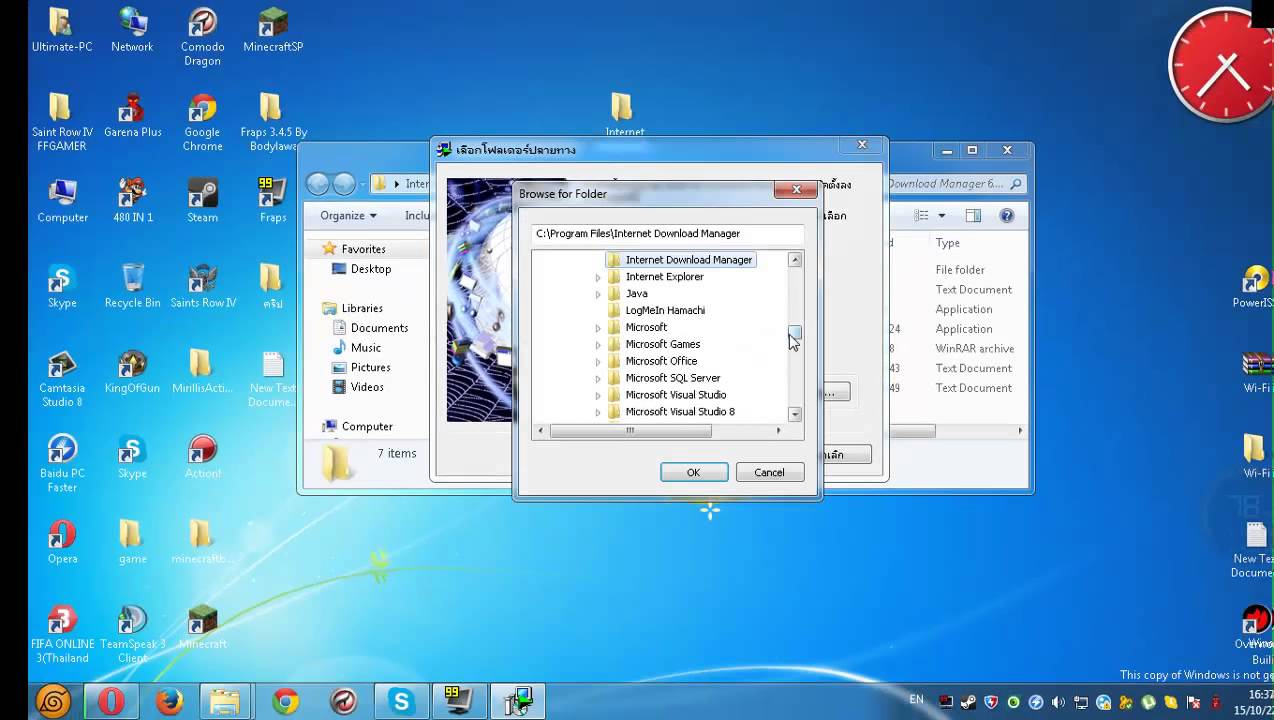Go back in the Explorer window
1274x720 pixels.
[318, 184]
